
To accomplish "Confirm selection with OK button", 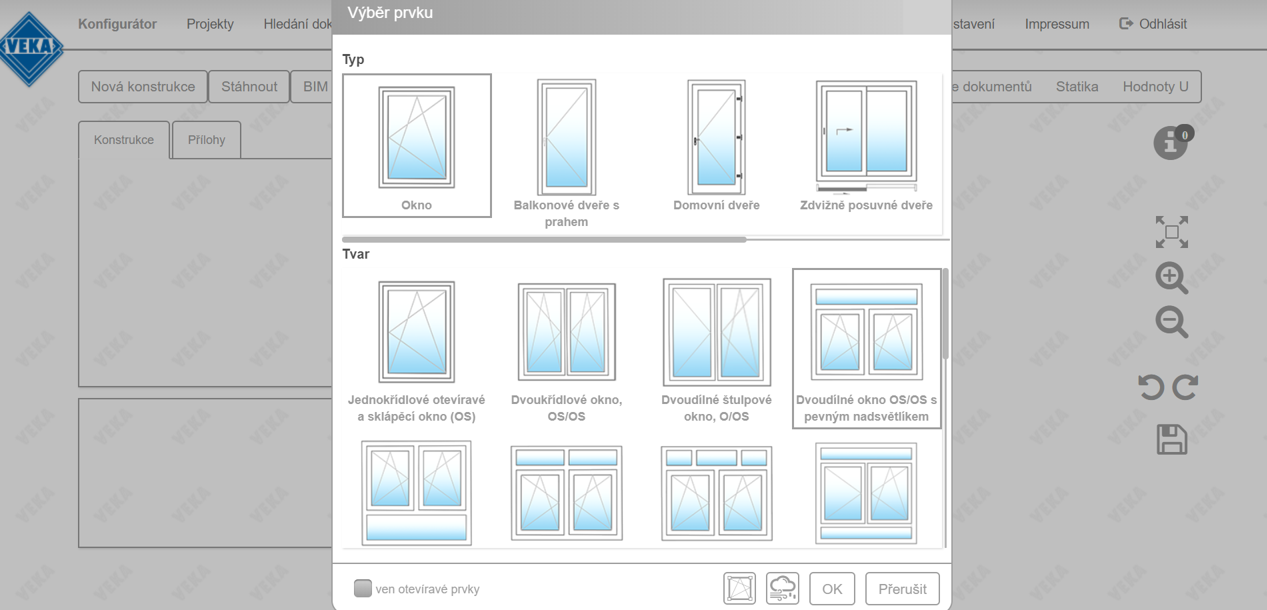I will pos(832,589).
